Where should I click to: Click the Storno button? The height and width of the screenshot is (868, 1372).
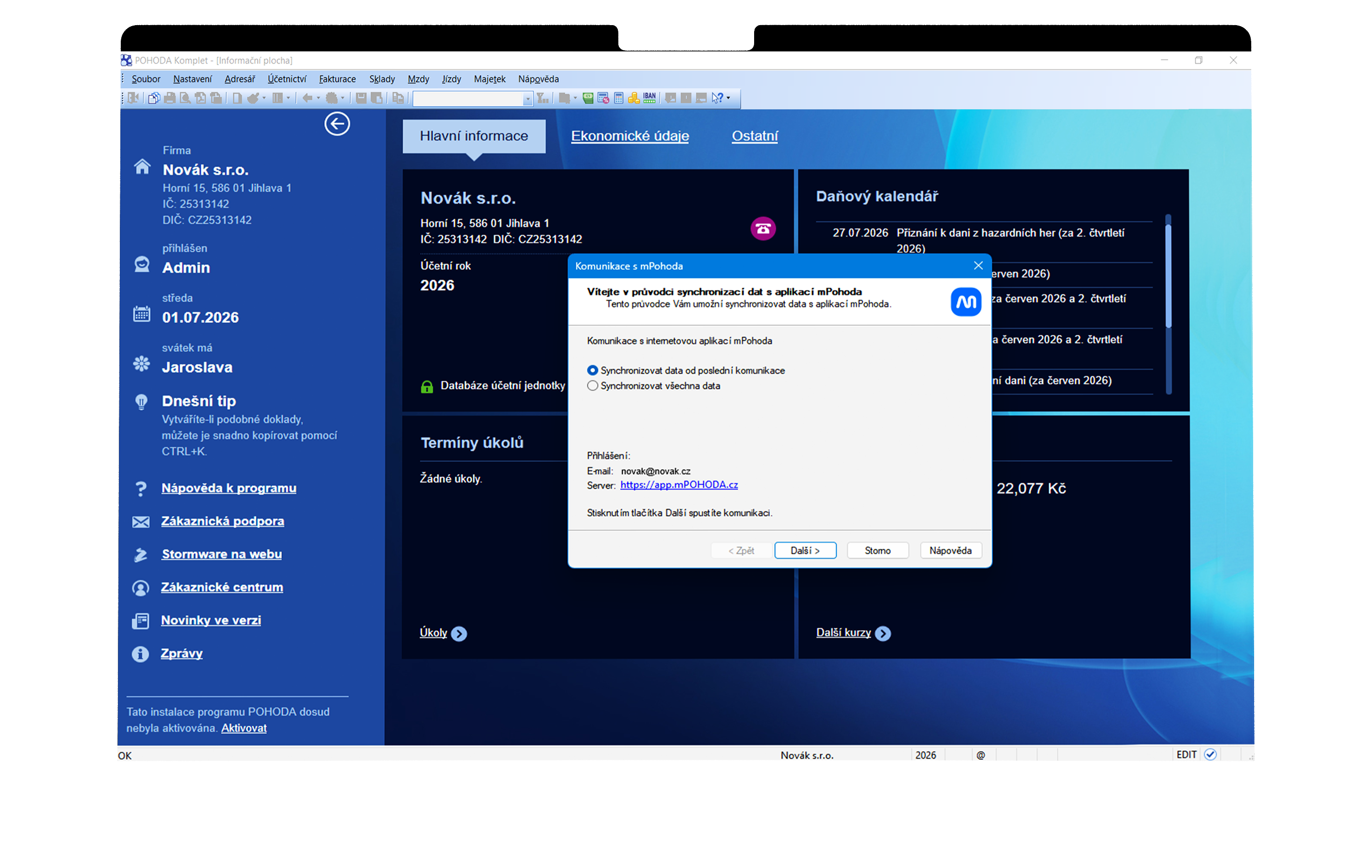(877, 550)
